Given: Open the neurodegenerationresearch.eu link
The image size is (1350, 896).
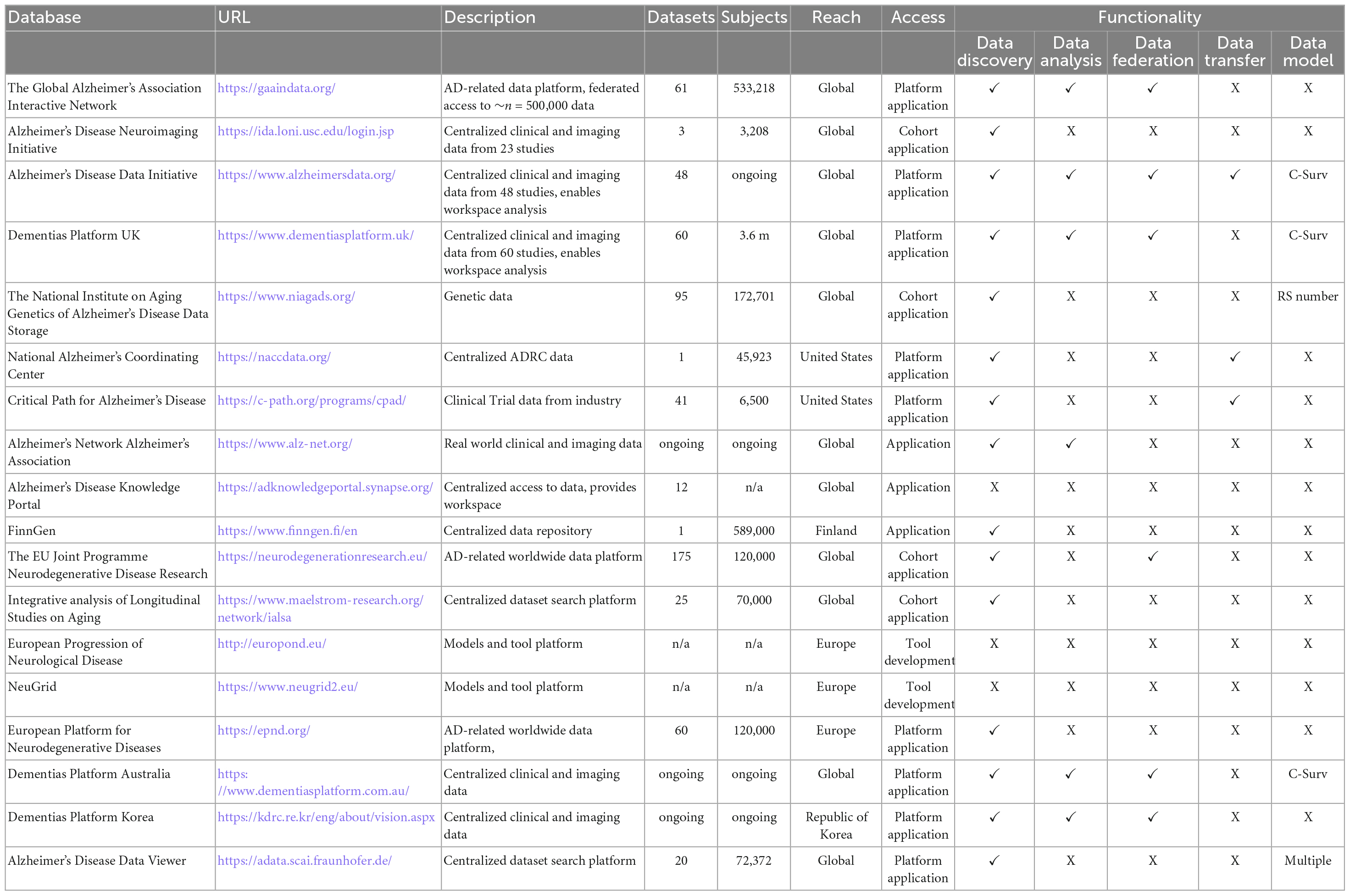Looking at the screenshot, I should 322,557.
